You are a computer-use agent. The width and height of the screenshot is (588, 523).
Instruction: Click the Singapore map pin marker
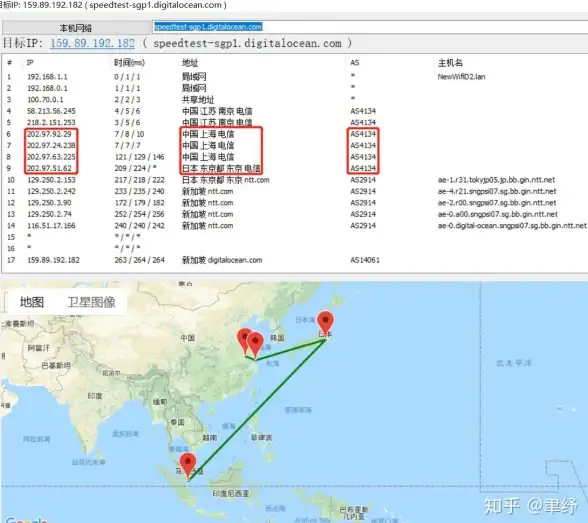(188, 465)
